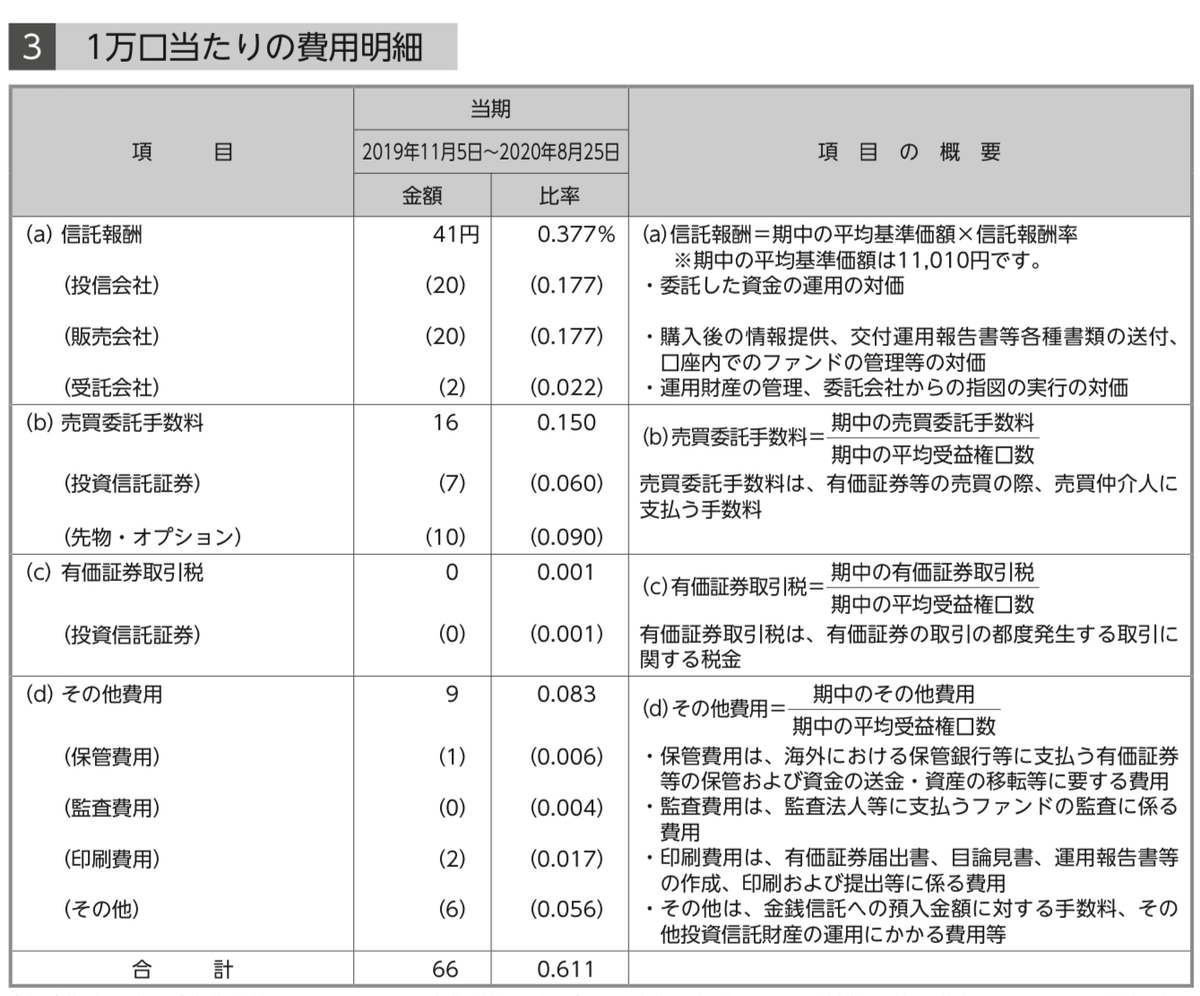The height and width of the screenshot is (996, 1200).
Task: Click the numerator '期中のその他費用'
Action: 893,693
